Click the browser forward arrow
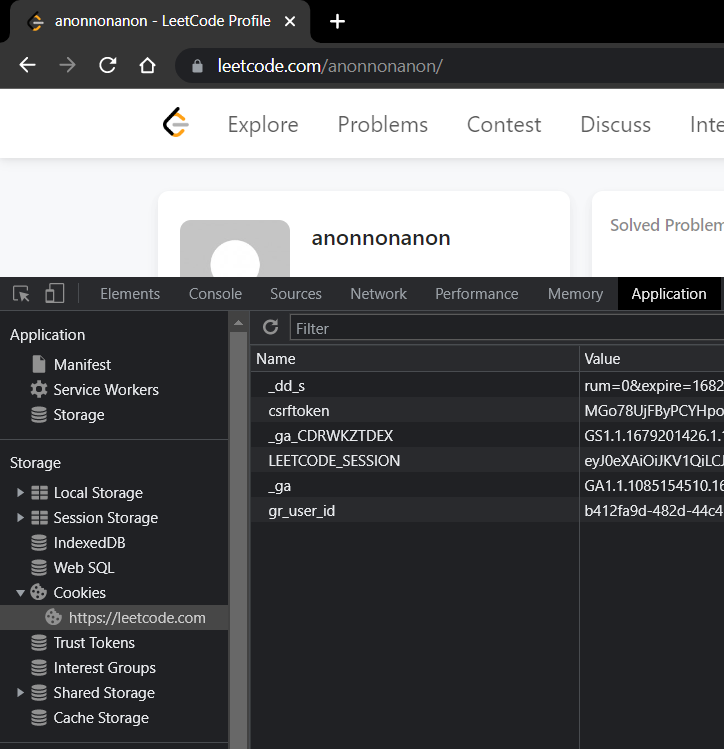The width and height of the screenshot is (724, 749). (x=67, y=65)
